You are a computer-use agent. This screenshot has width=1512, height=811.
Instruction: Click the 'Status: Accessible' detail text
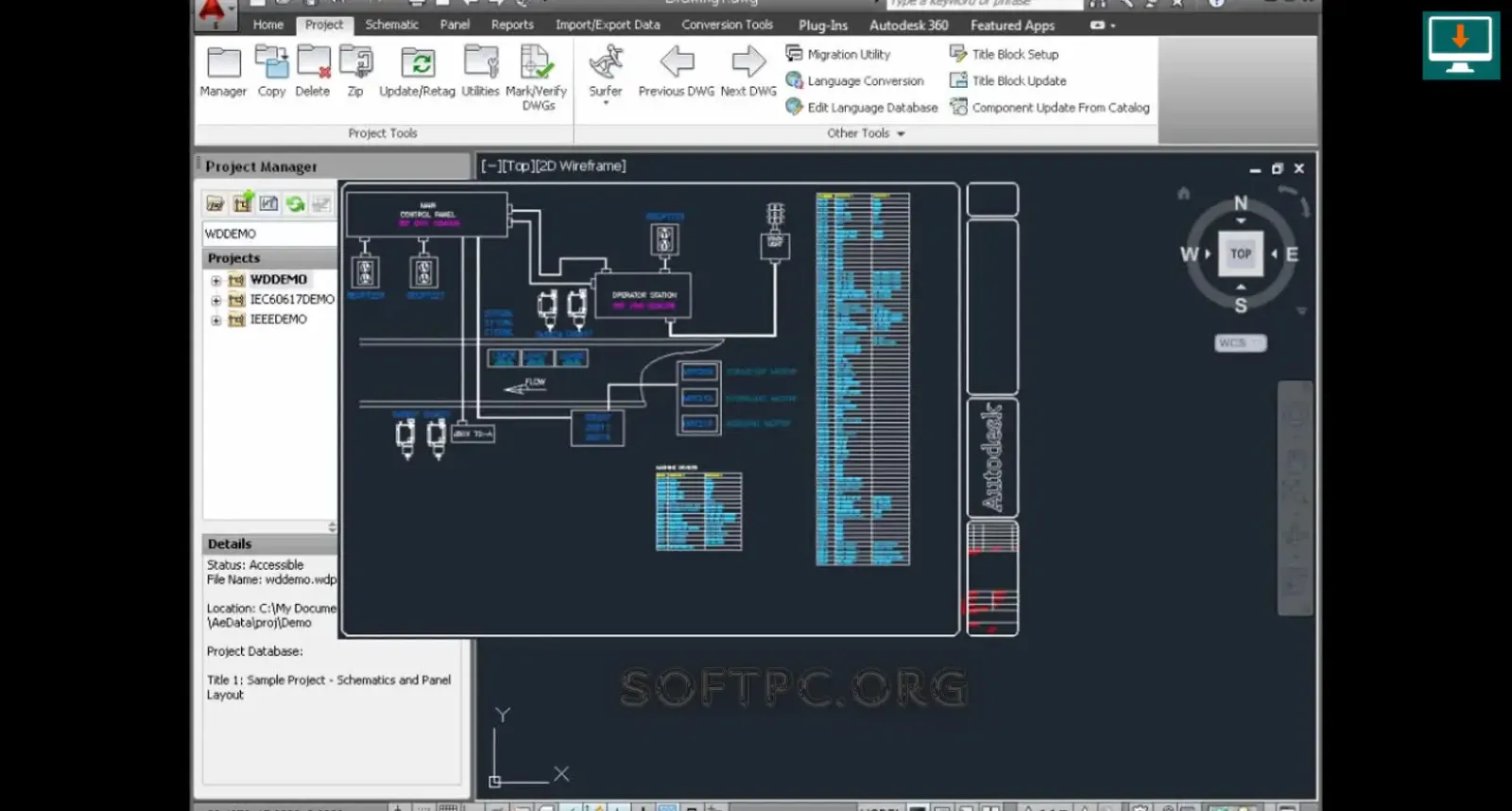pos(255,564)
